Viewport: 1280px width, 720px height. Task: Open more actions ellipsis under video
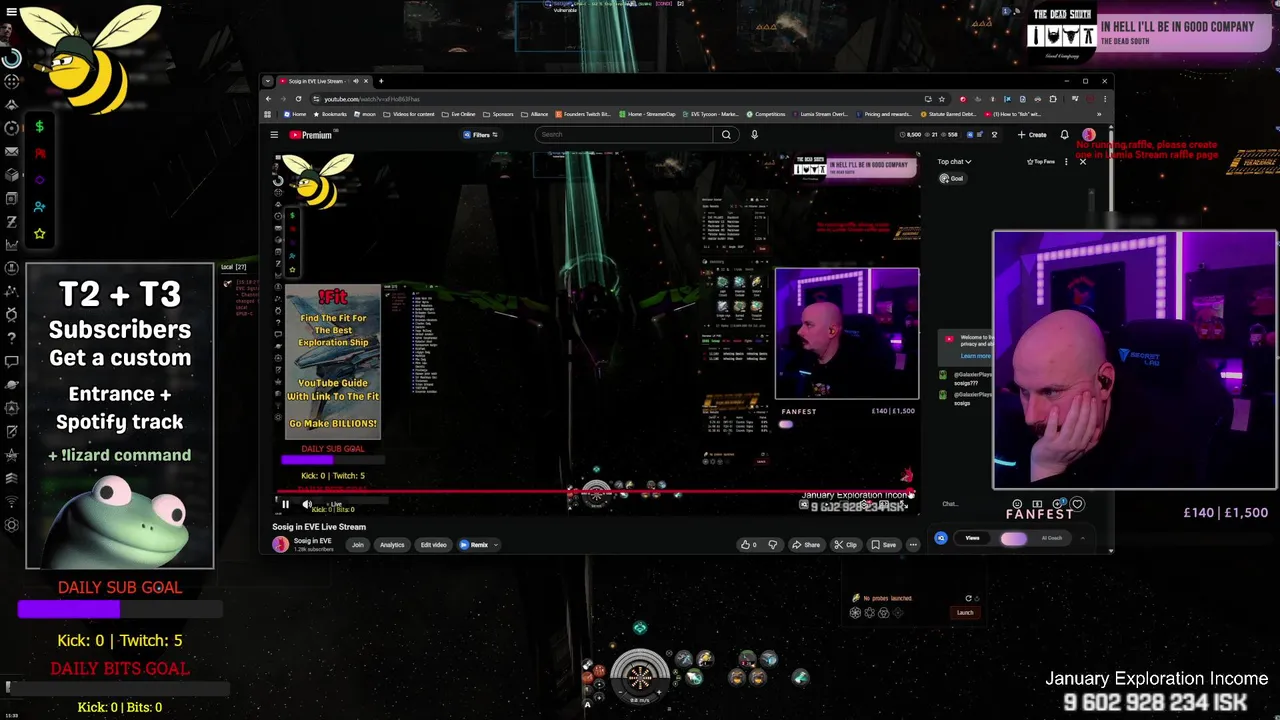(913, 545)
